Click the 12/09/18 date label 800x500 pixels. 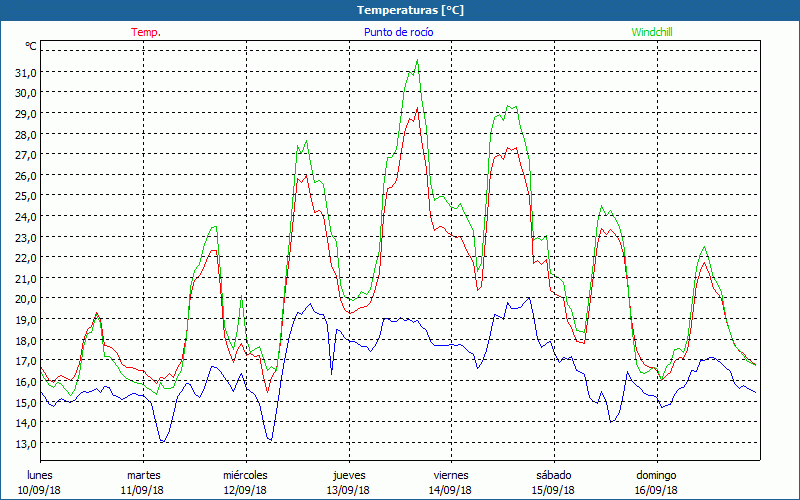245,490
